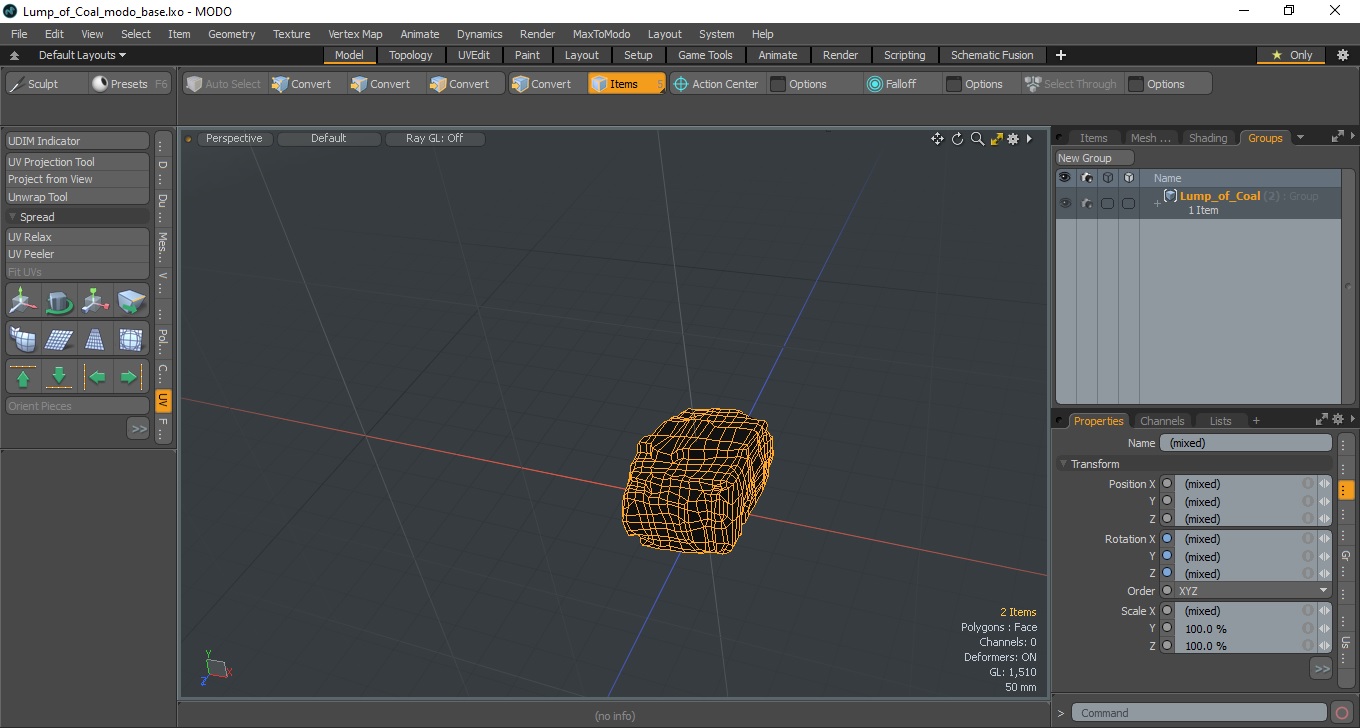Viewport: 1360px width, 728px height.
Task: Click UDIM Indicator button
Action: 78,141
